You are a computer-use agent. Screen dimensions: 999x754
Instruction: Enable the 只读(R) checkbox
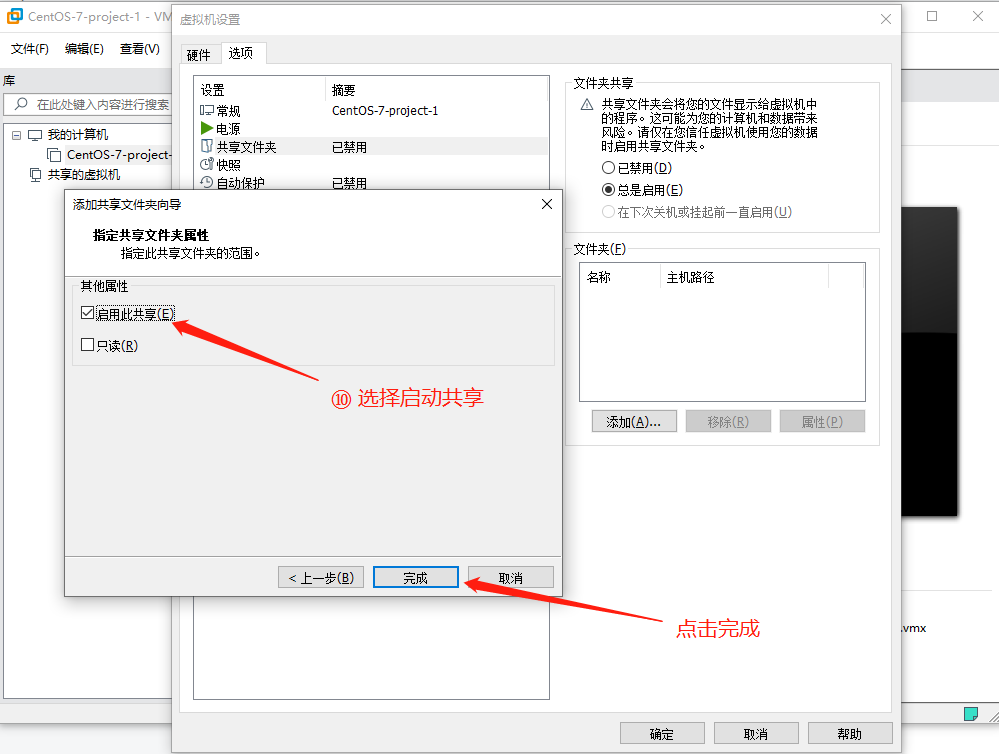86,345
